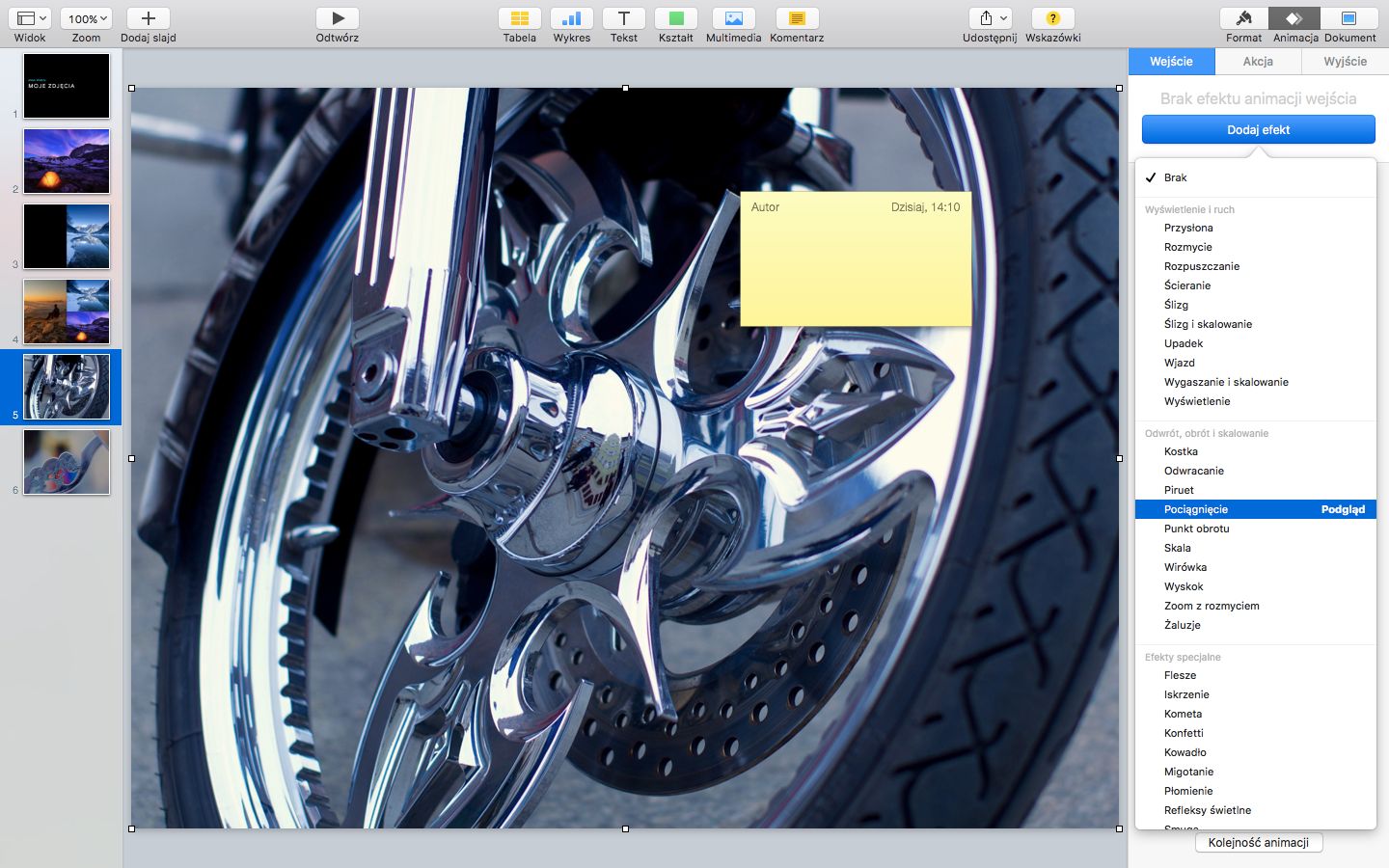Select slide 4 thumbnail

coord(67,312)
